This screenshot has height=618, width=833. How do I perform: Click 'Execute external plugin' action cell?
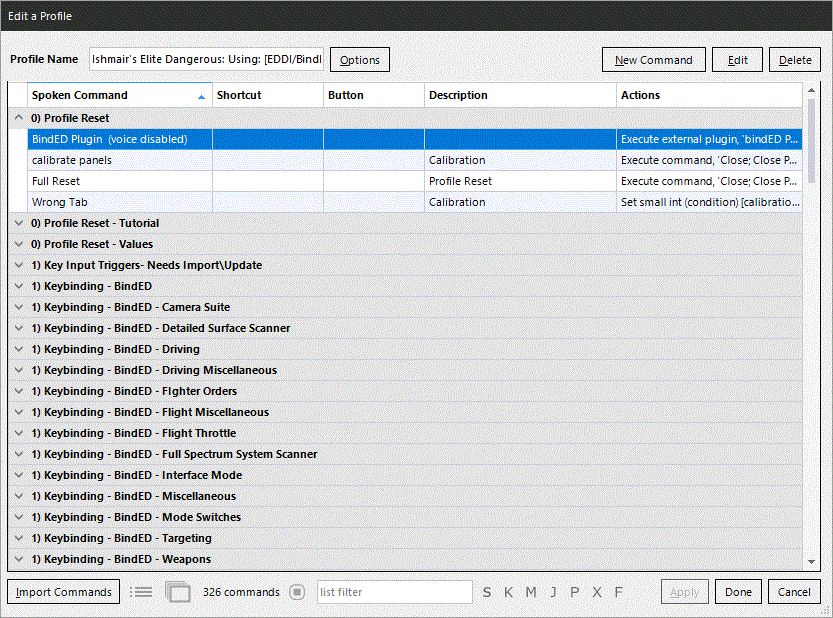709,139
